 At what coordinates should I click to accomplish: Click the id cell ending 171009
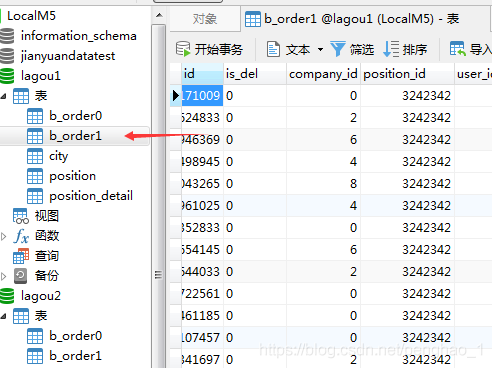tap(202, 96)
